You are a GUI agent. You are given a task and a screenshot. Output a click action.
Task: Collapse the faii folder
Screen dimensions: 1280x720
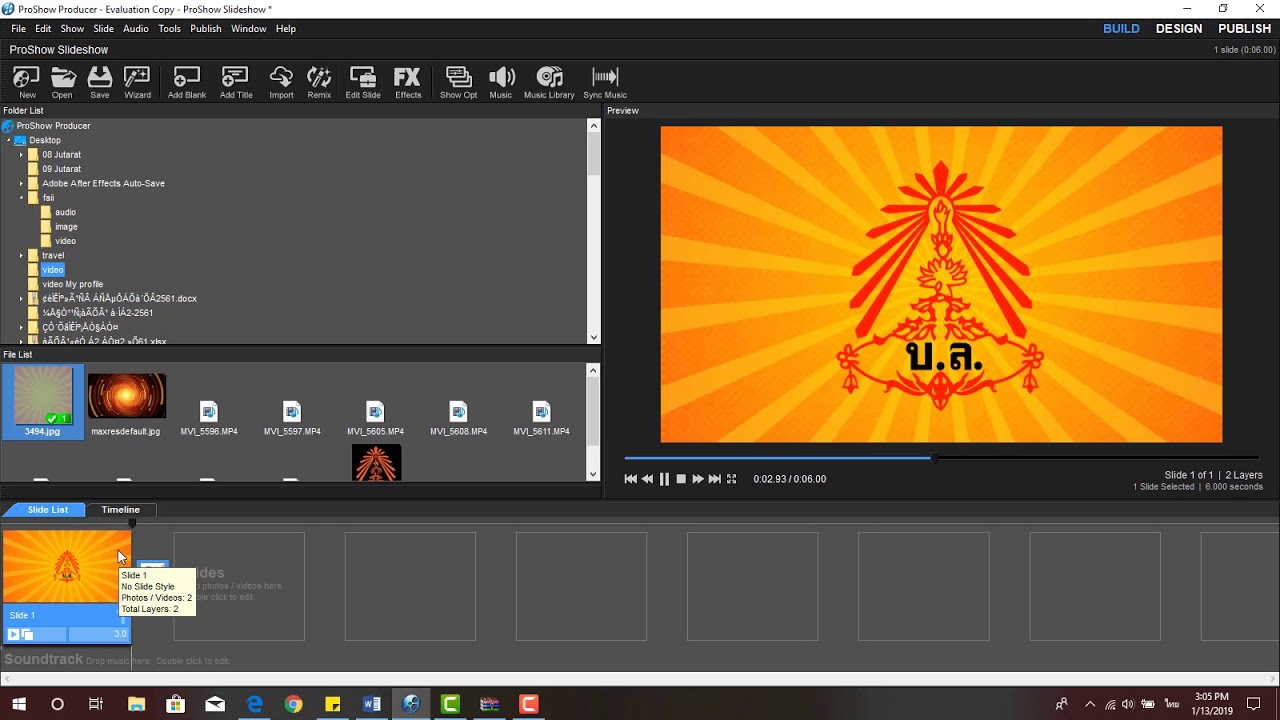[21, 198]
